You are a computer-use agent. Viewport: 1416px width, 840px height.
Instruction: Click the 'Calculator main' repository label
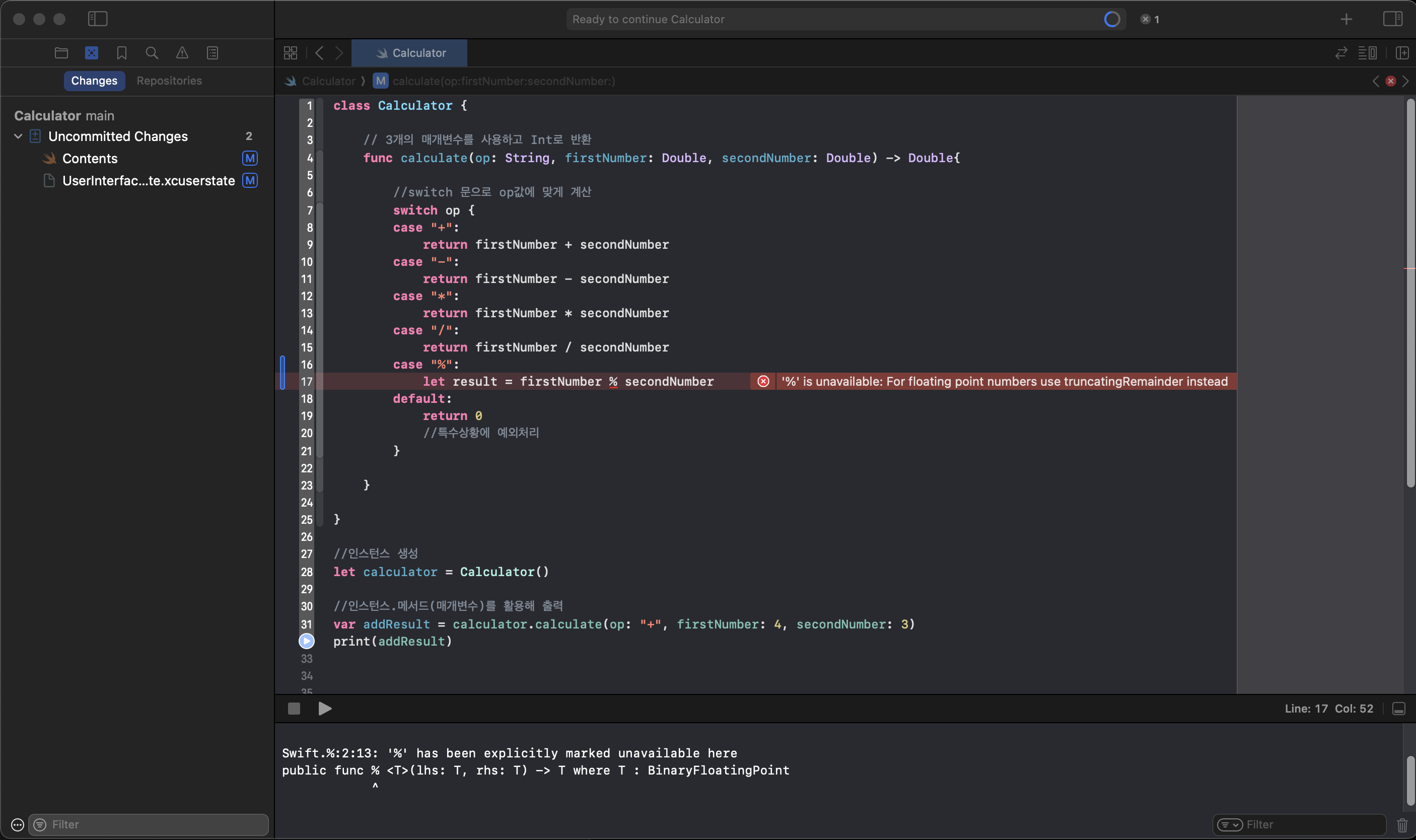[x=64, y=115]
